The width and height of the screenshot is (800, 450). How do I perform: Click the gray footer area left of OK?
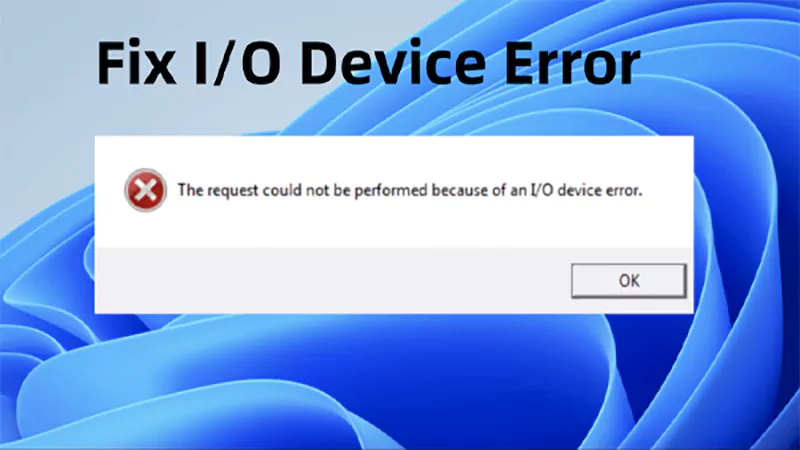click(x=332, y=281)
